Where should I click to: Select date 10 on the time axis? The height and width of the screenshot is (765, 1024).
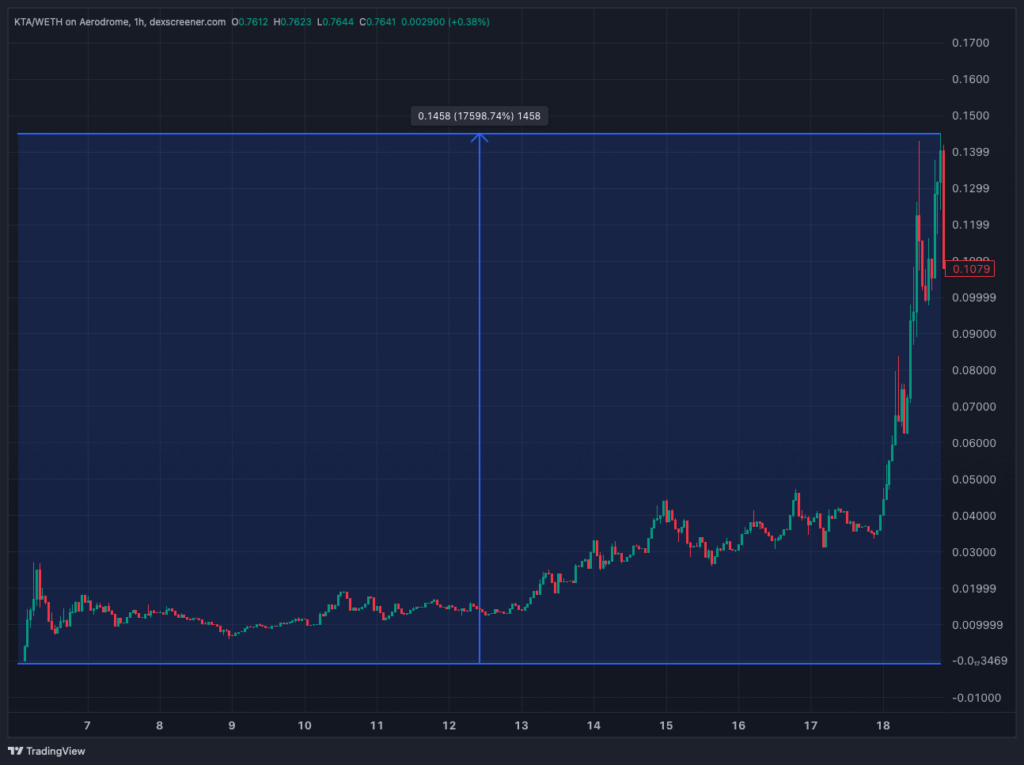click(x=304, y=726)
